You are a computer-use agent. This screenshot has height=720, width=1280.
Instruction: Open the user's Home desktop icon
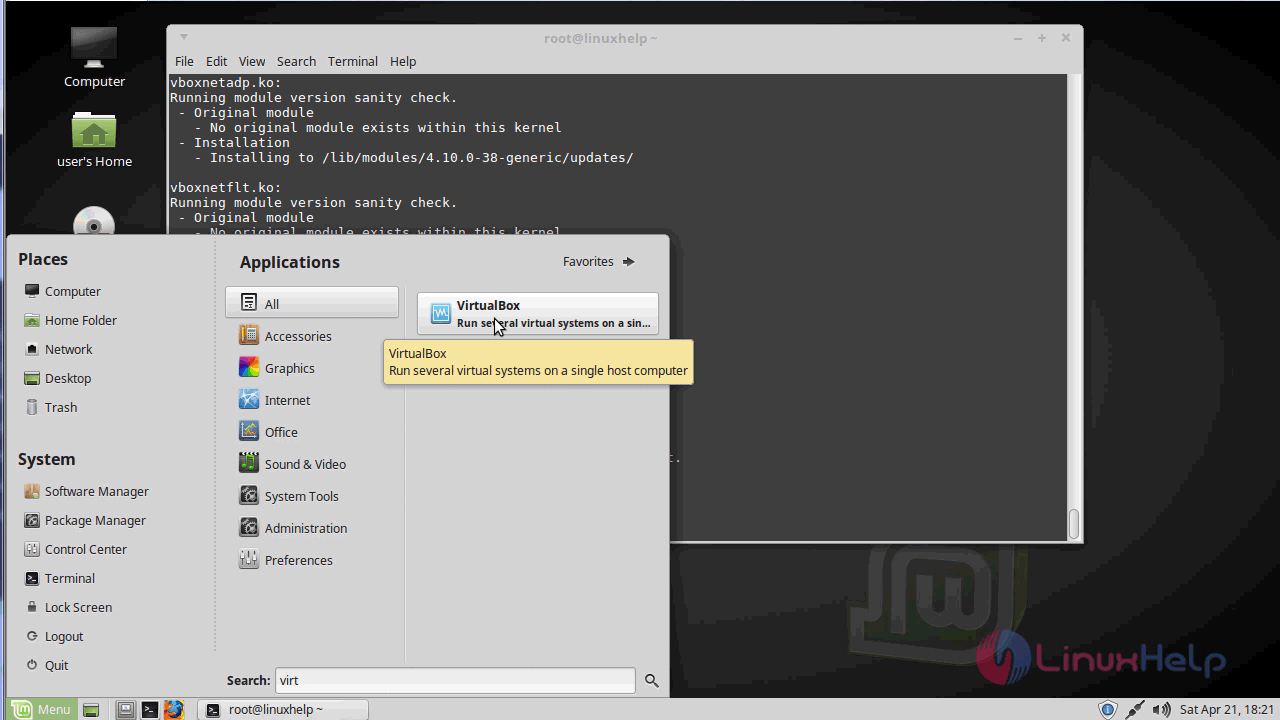pos(94,139)
